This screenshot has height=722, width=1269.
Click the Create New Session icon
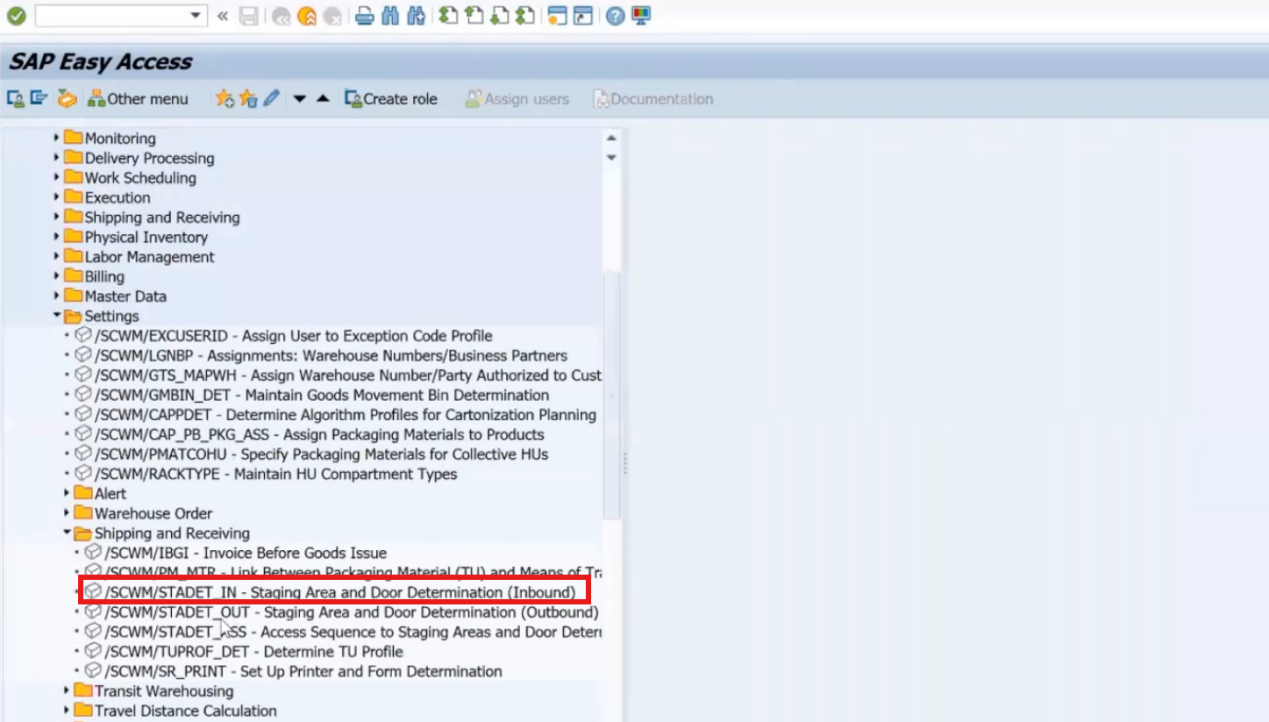[x=557, y=16]
